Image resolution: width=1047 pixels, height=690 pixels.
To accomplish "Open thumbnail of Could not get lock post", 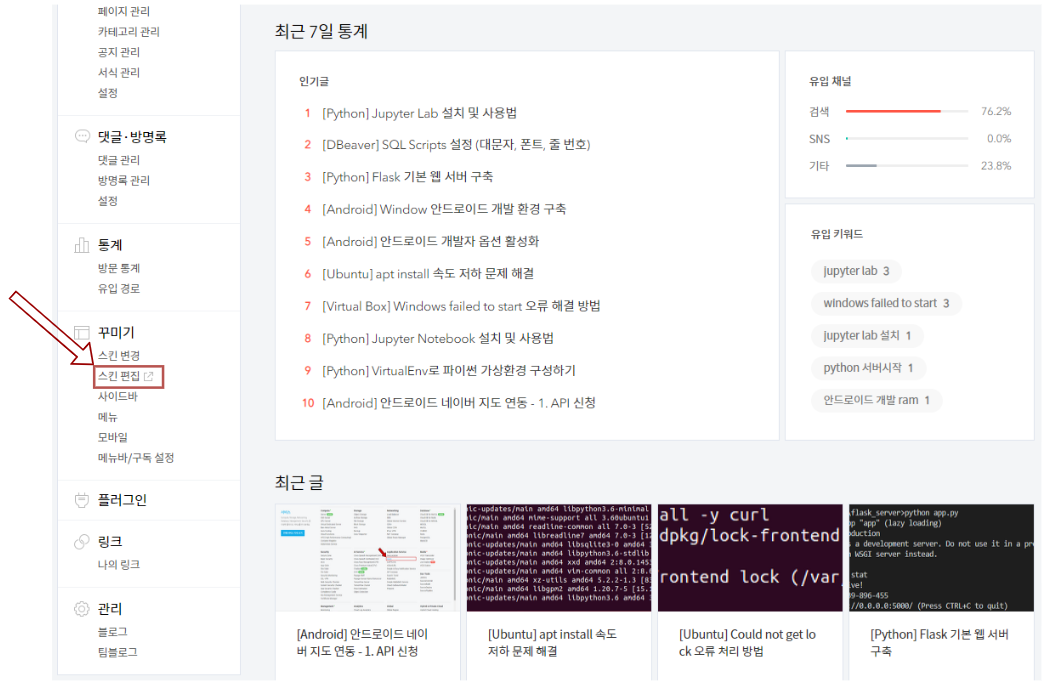I will click(750, 558).
